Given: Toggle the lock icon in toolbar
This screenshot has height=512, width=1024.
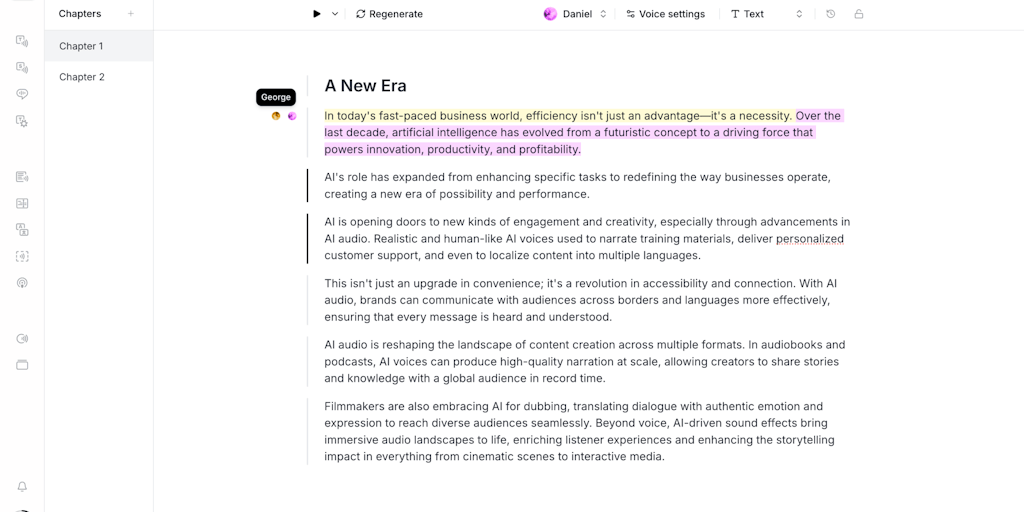Looking at the screenshot, I should pos(859,14).
